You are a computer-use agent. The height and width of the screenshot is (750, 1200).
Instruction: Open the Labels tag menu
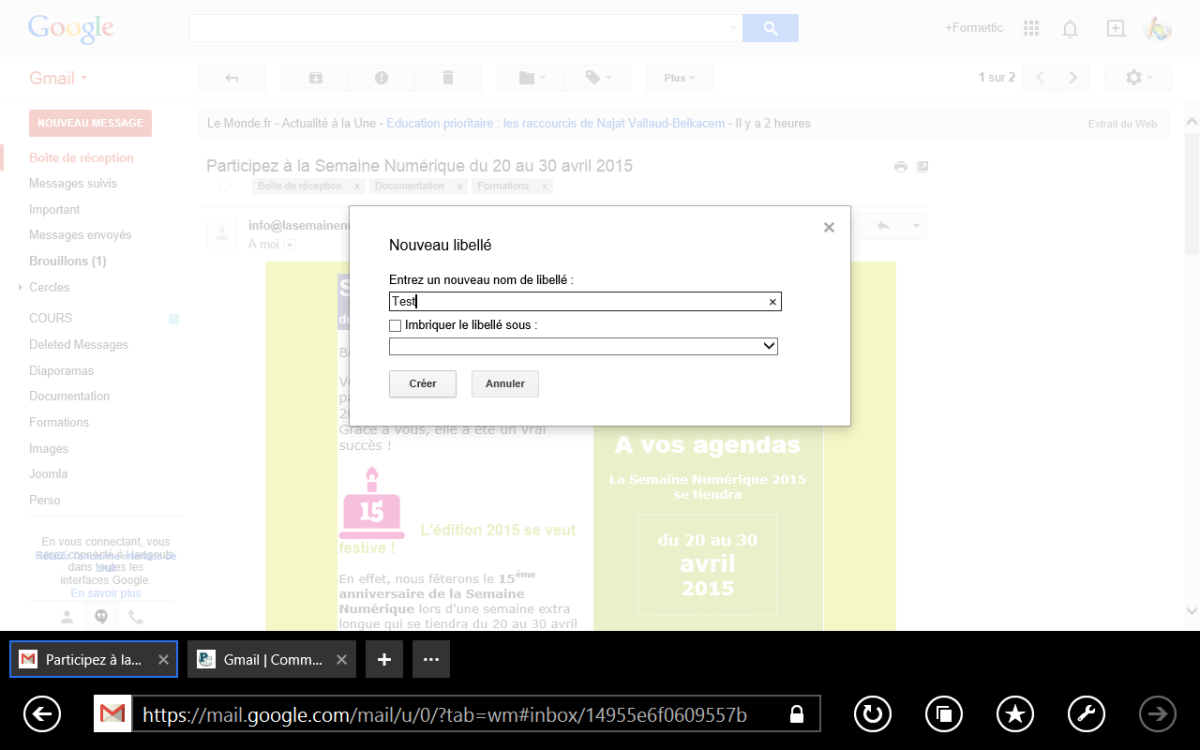[x=597, y=78]
